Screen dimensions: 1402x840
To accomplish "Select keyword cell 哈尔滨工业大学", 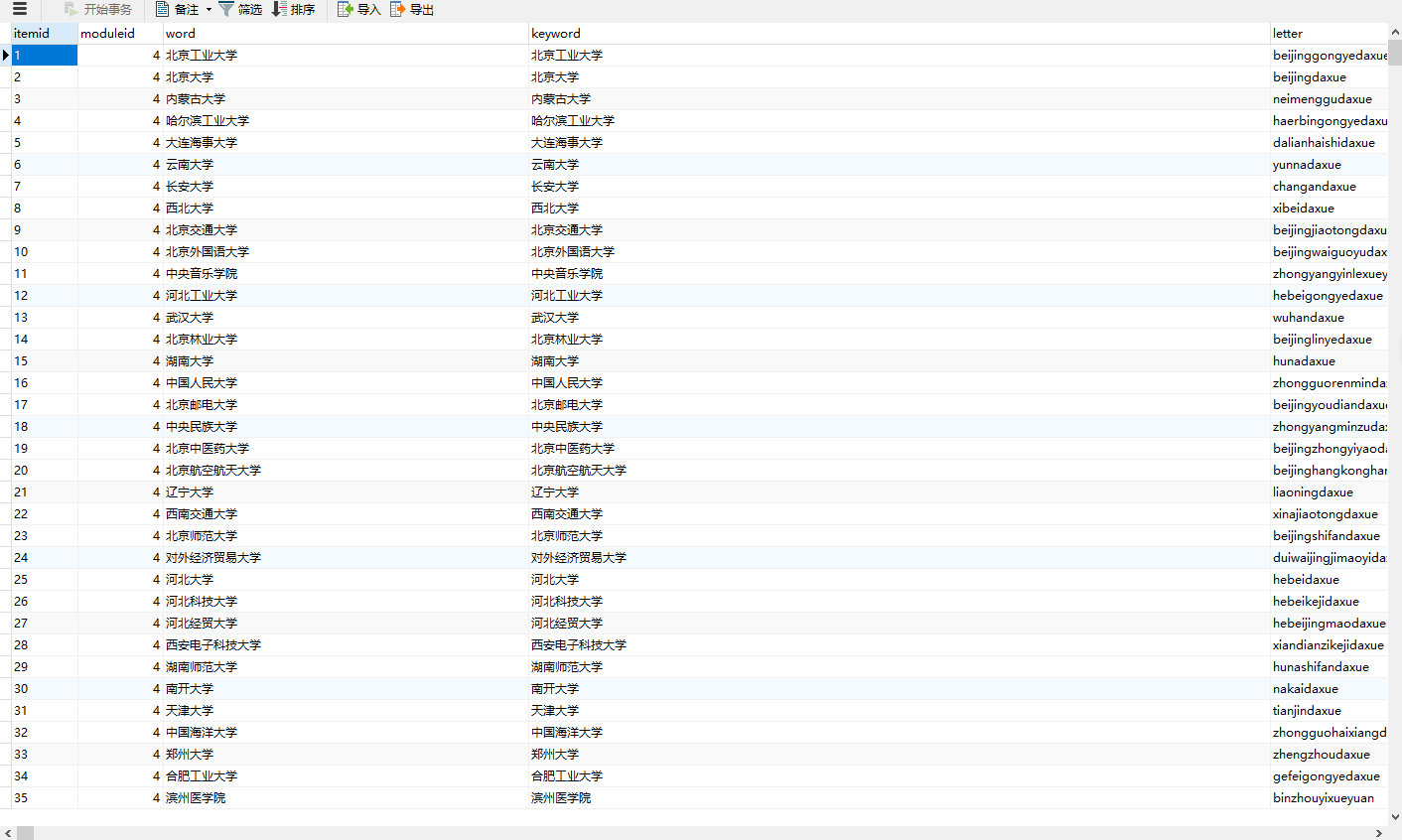I will 899,120.
